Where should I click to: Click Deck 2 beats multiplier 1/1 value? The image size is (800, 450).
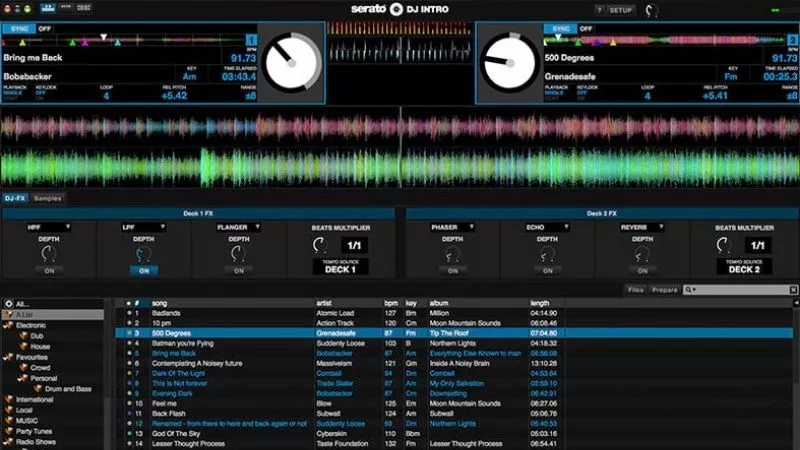coord(758,246)
